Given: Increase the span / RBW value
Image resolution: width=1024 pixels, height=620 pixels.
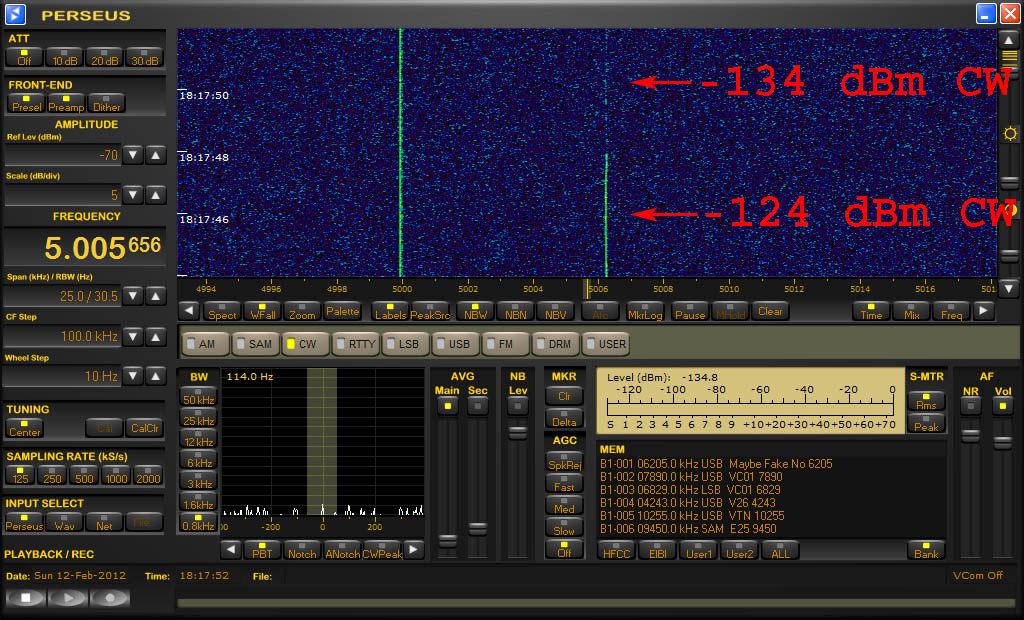Looking at the screenshot, I should click(x=155, y=296).
